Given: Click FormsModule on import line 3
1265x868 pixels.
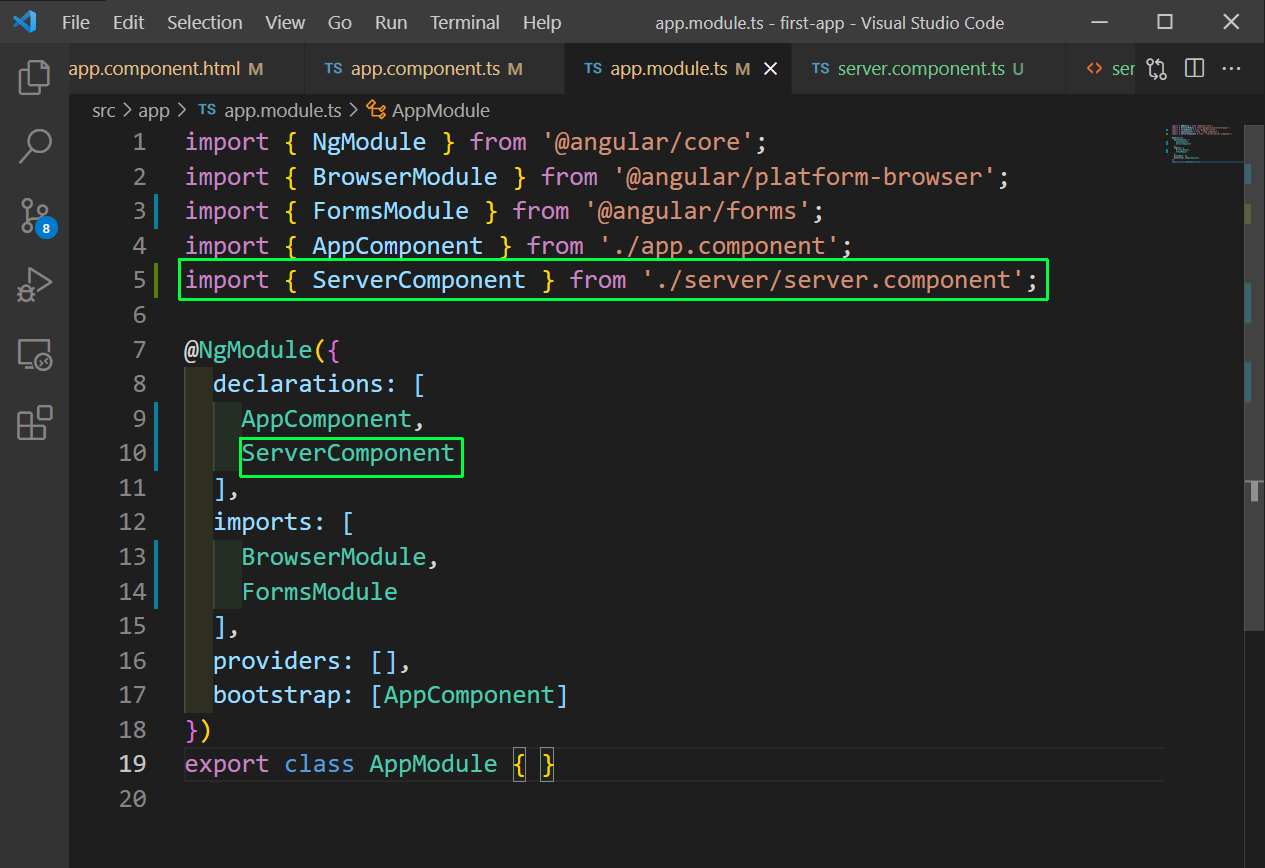Looking at the screenshot, I should click(391, 211).
